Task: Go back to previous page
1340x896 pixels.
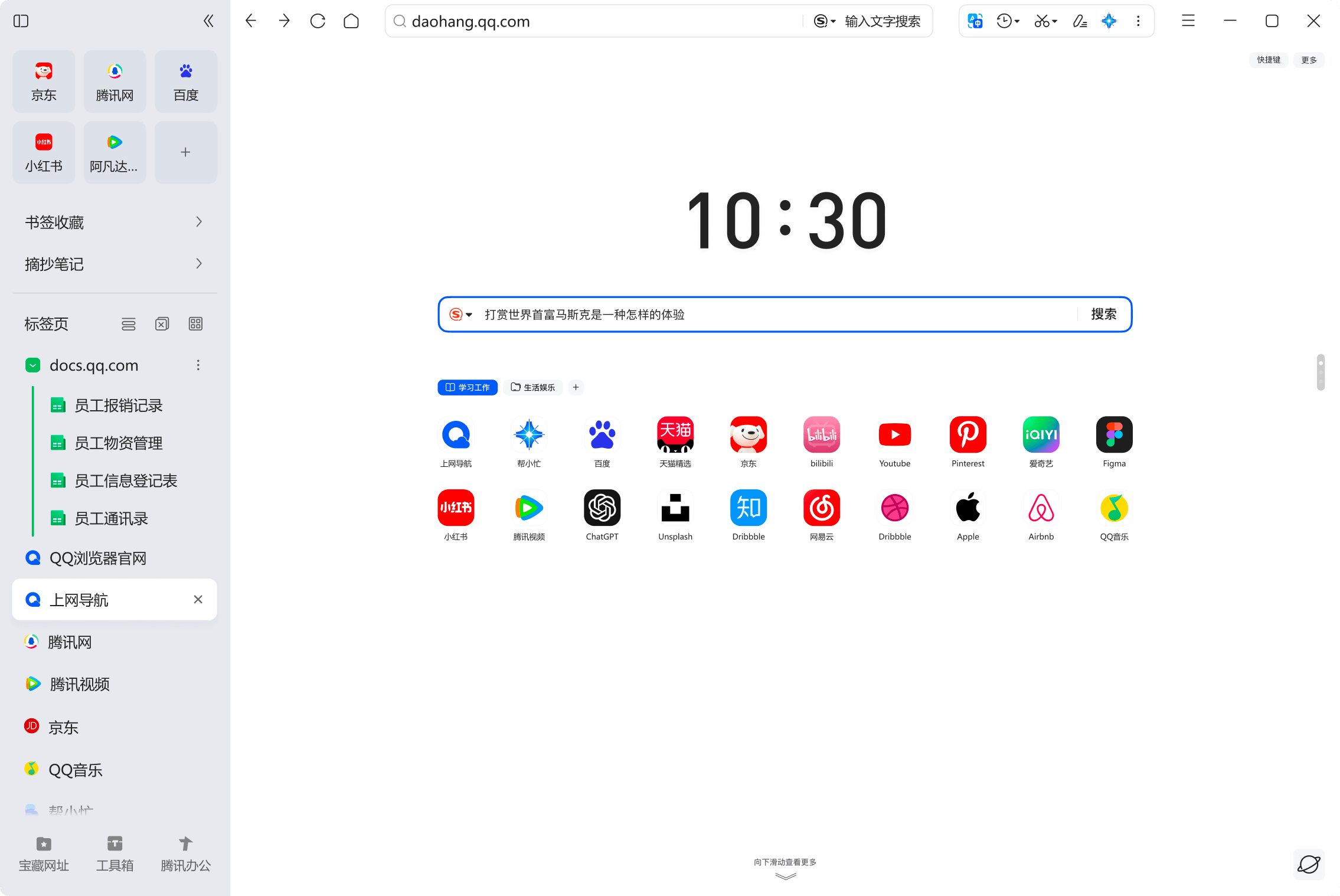Action: tap(251, 21)
